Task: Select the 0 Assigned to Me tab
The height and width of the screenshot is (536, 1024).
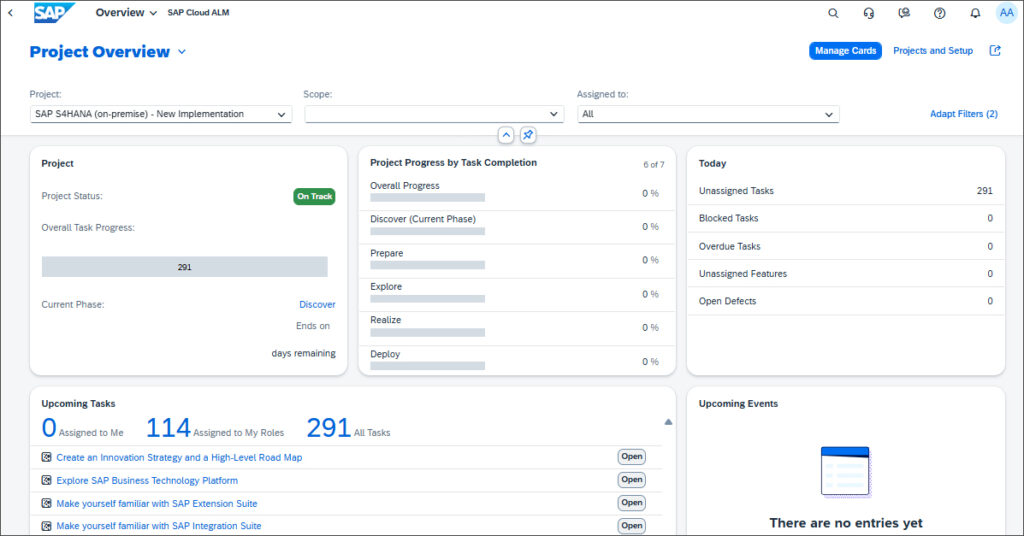Action: 82,428
